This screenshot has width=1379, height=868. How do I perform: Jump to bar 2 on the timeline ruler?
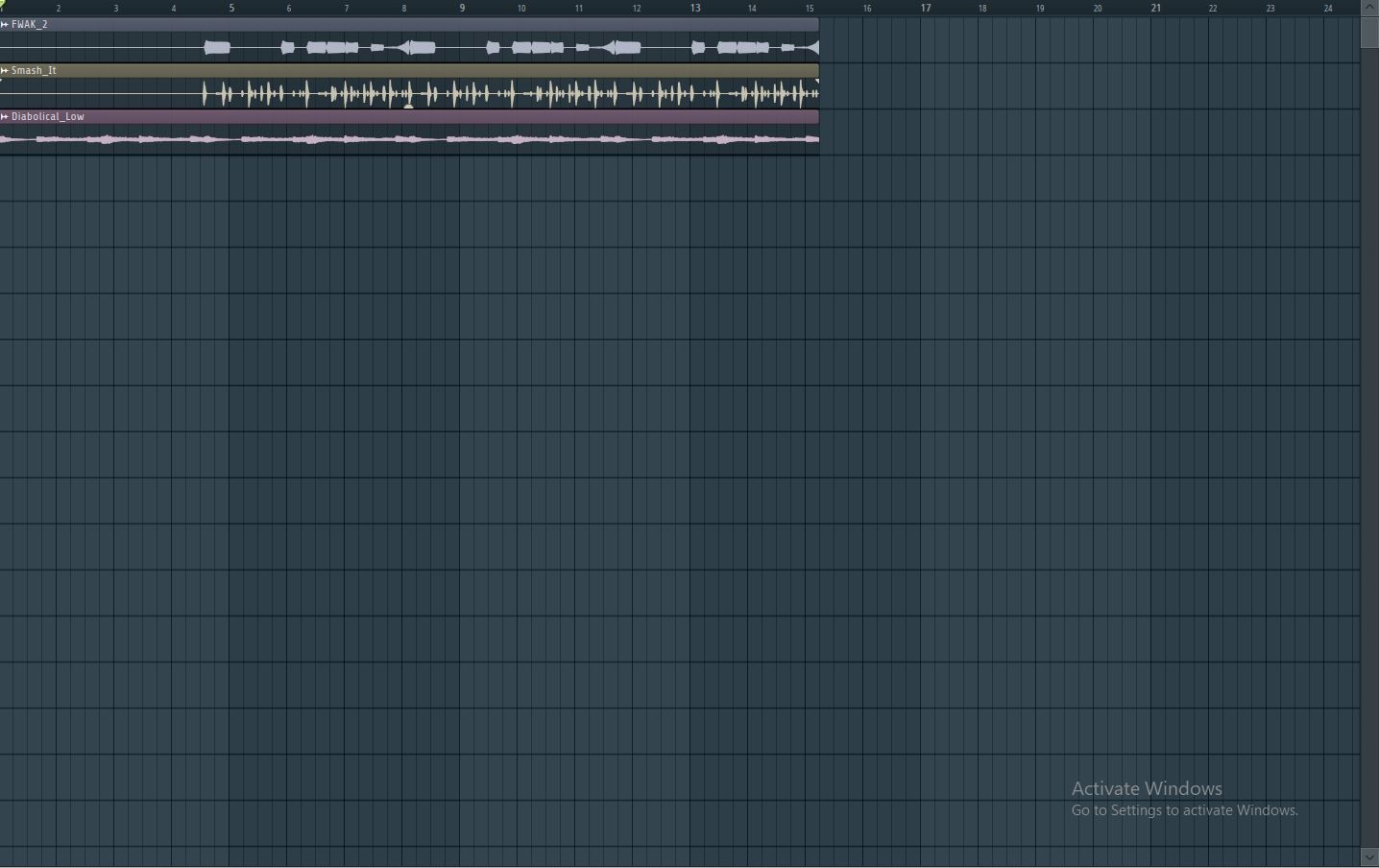[x=59, y=8]
